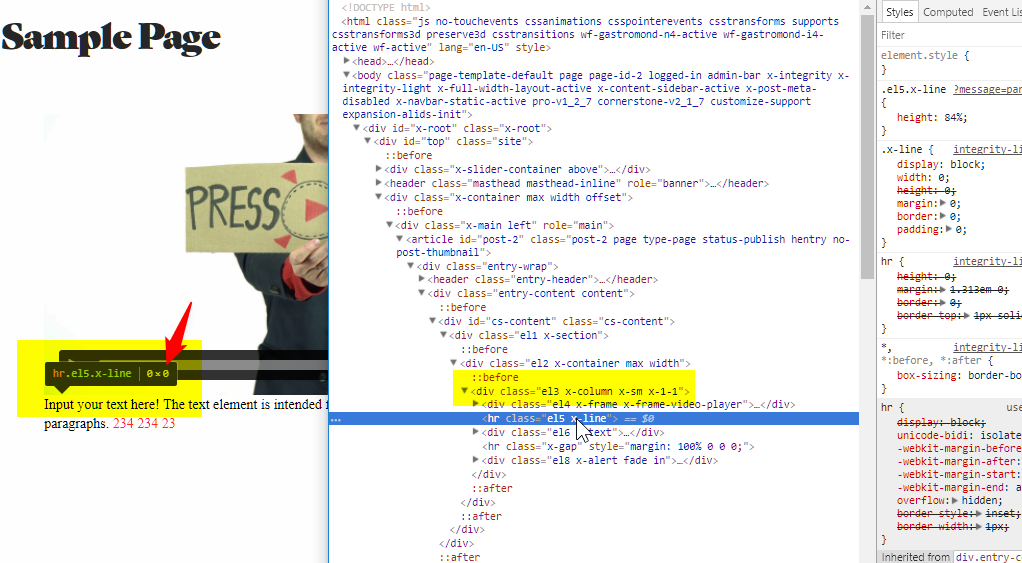1022x563 pixels.
Task: Open the Styles tab
Action: coord(899,12)
